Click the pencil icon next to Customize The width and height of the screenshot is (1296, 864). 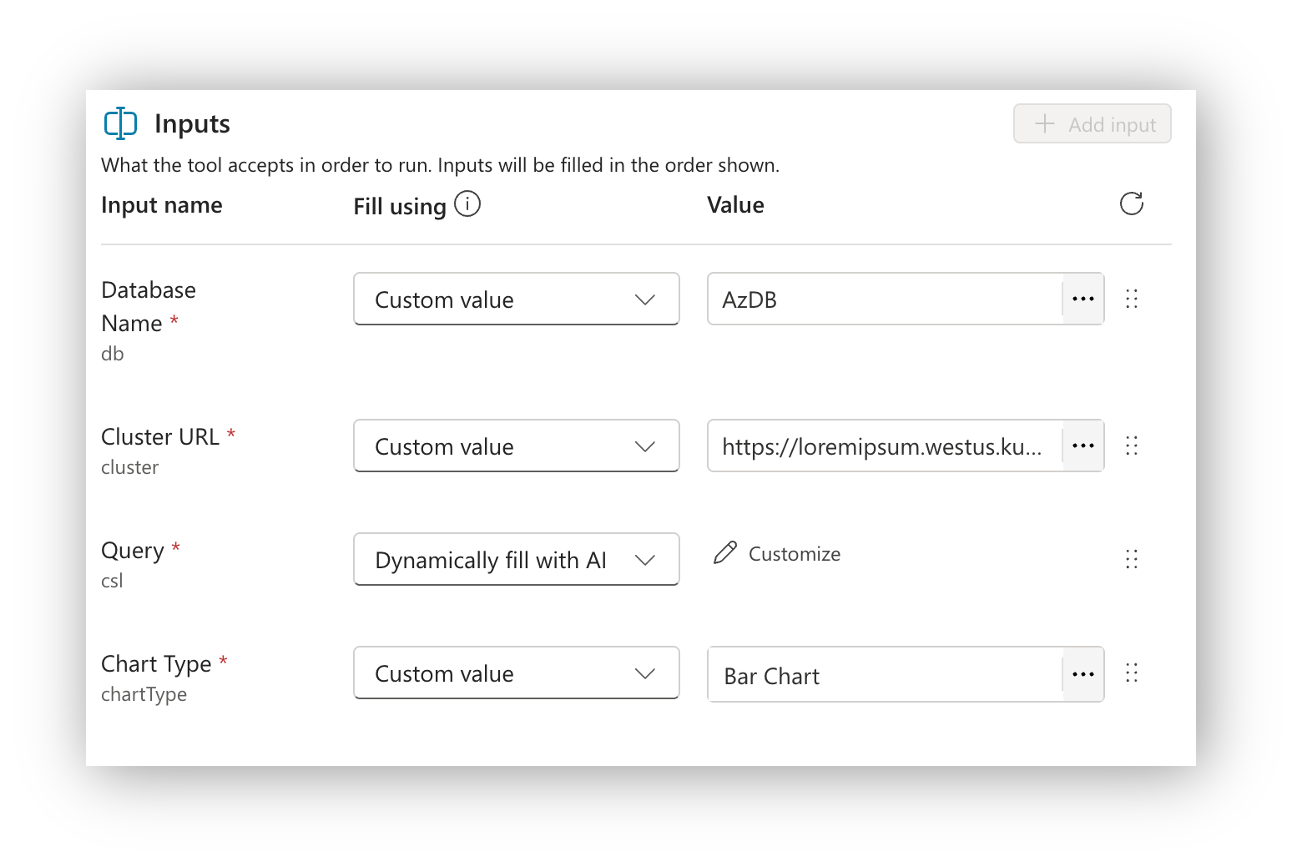point(725,553)
